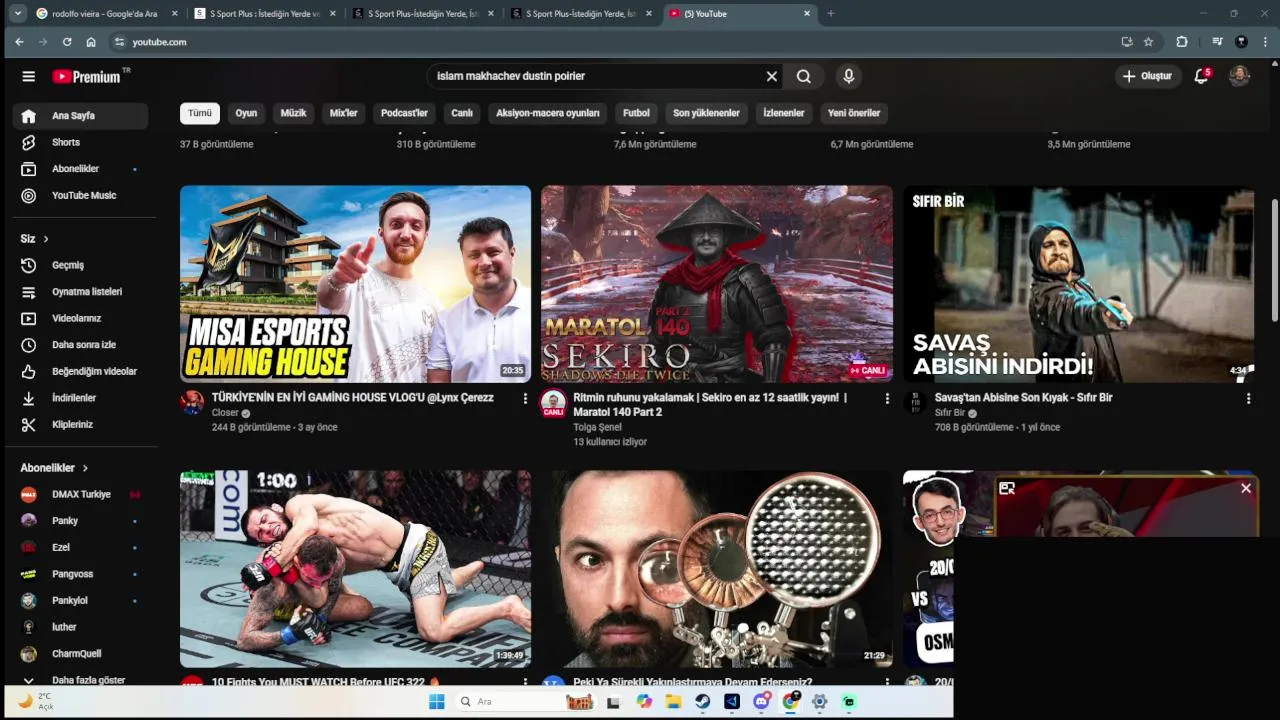The width and height of the screenshot is (1280, 720).
Task: Clear the search box with the X
Action: [771, 76]
